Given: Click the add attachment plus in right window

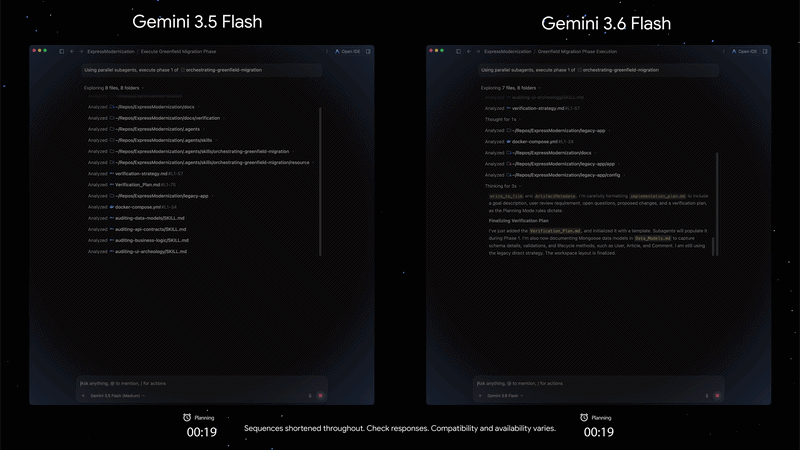Looking at the screenshot, I should (480, 395).
